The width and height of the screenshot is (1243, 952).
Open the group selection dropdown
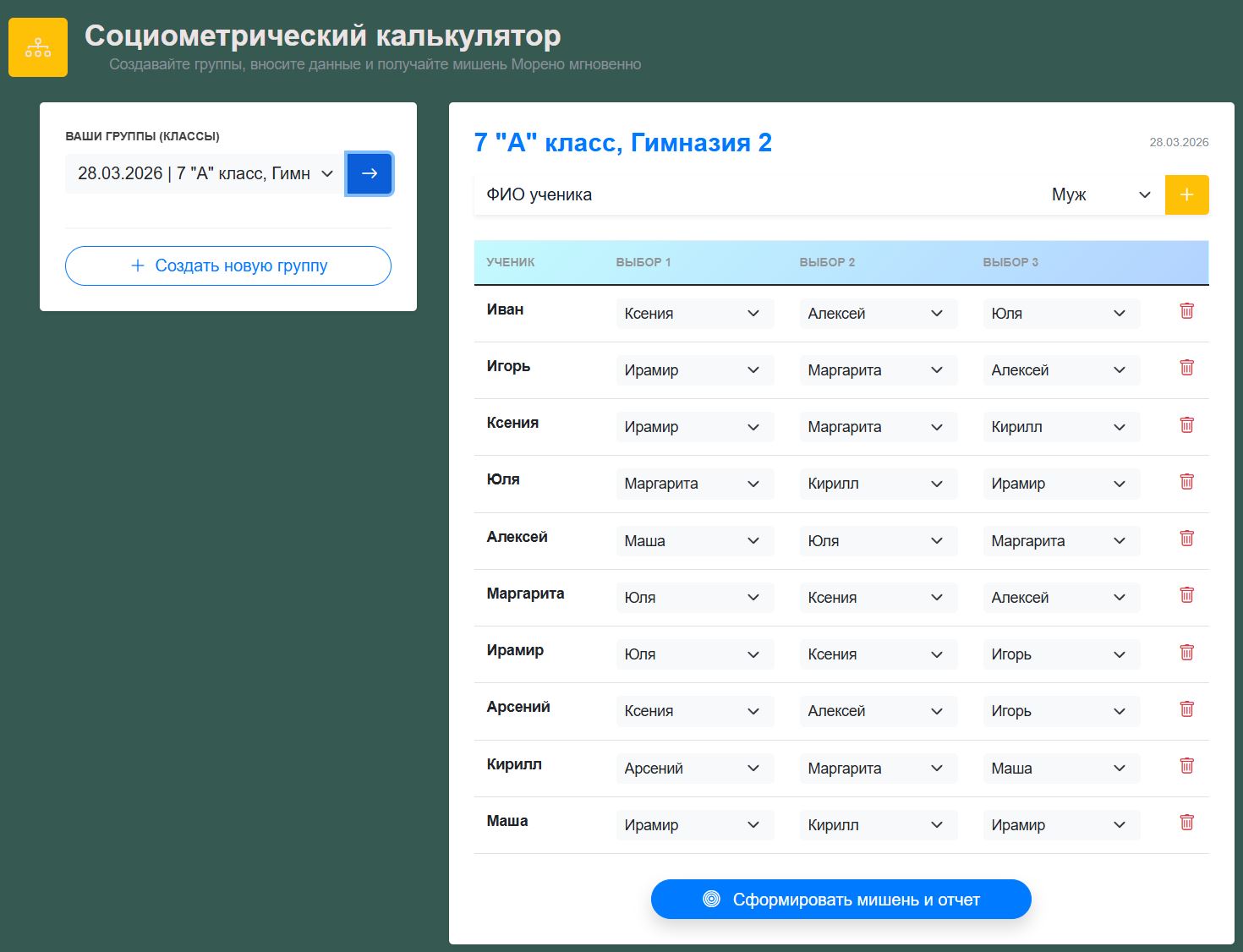(x=203, y=173)
